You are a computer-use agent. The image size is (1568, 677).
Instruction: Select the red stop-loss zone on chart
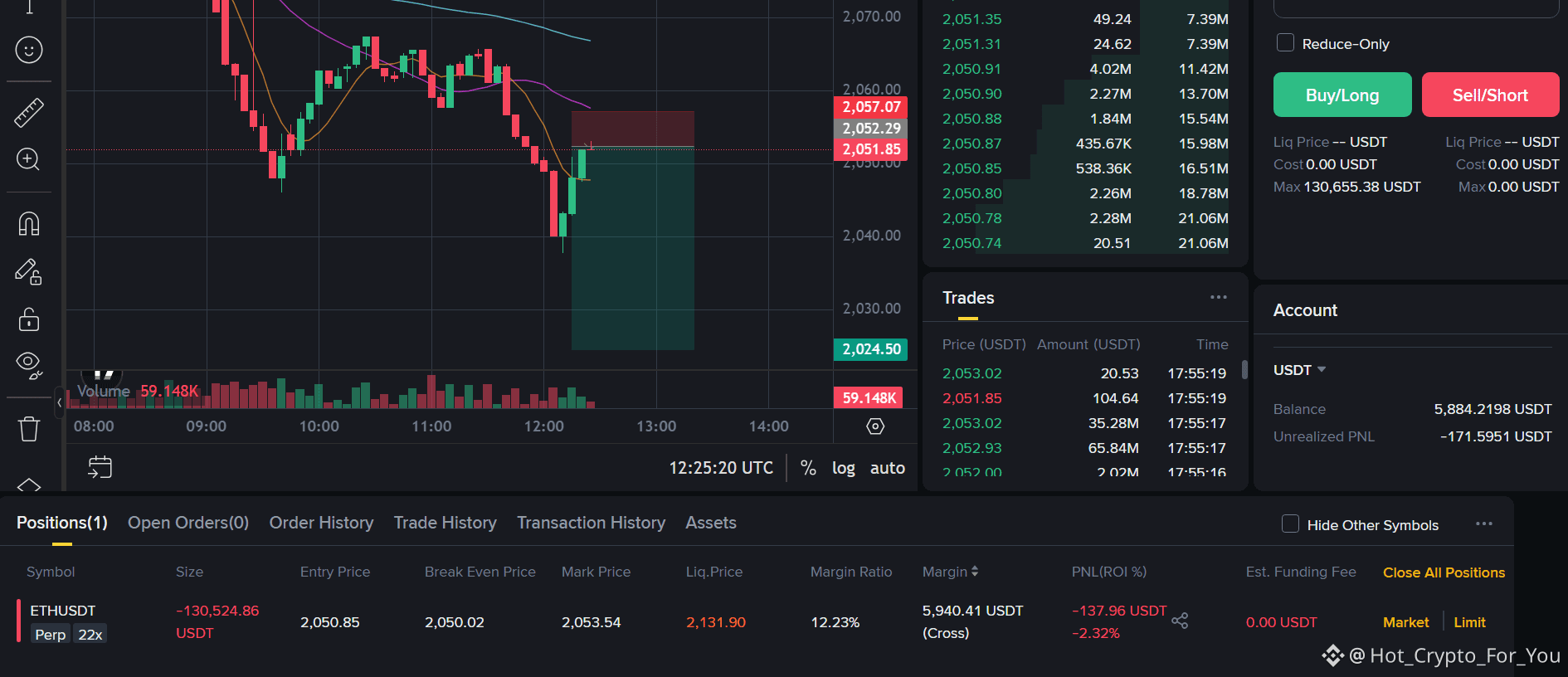(x=633, y=129)
